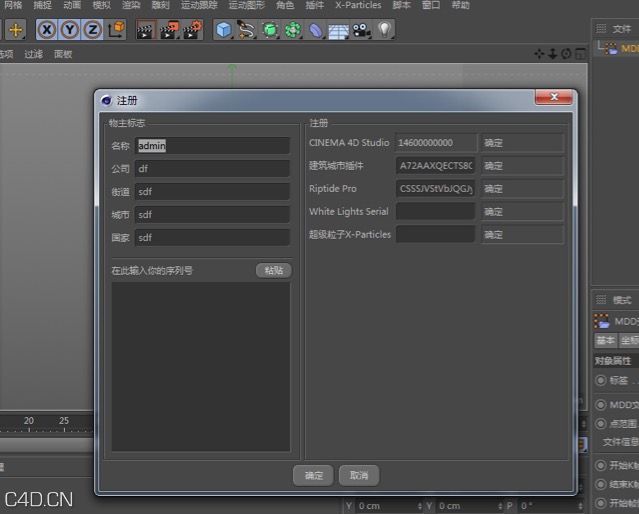
Task: Toggle the 标签 radio keyframe dot
Action: click(x=600, y=380)
